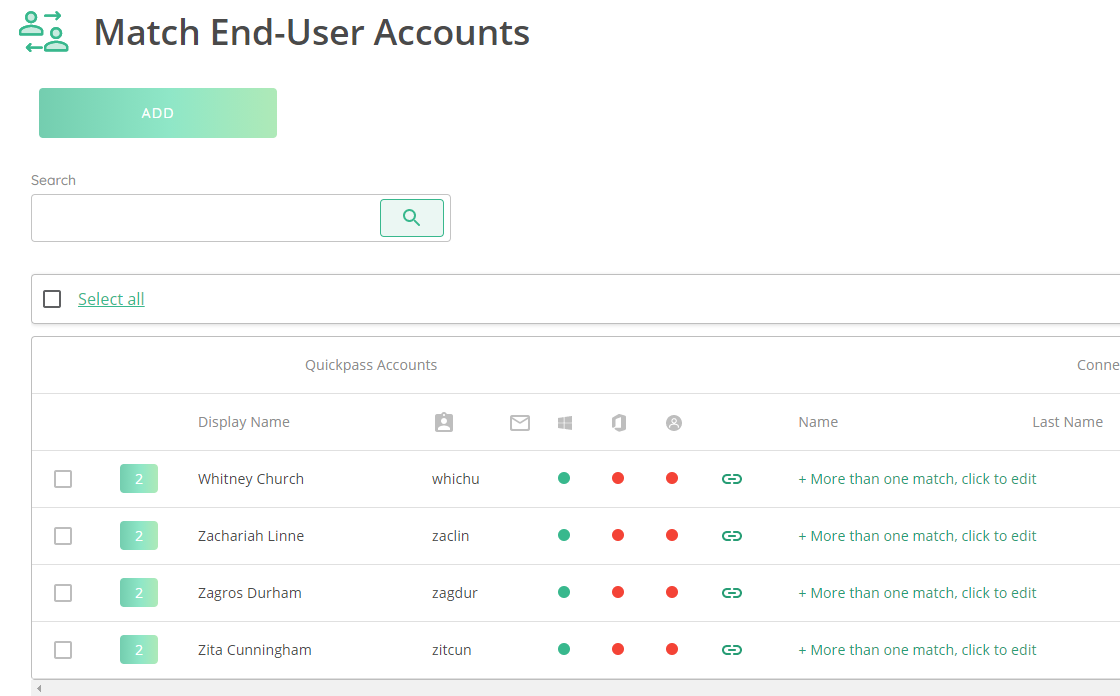Click the Display Name column header

[x=244, y=422]
